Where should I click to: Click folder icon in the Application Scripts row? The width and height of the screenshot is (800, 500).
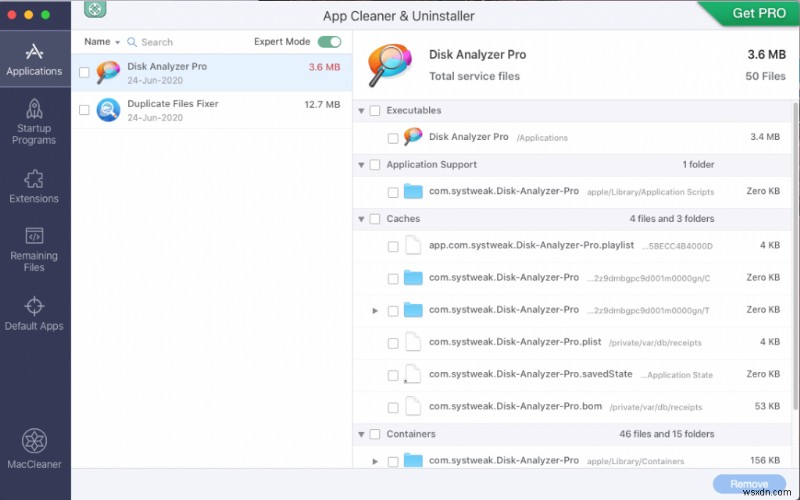pyautogui.click(x=413, y=191)
